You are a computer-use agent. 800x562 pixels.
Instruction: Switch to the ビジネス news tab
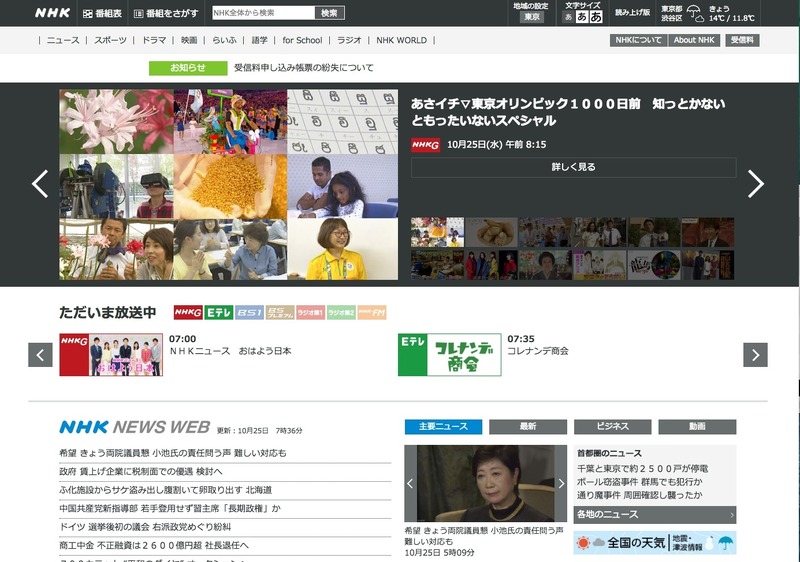tap(613, 427)
